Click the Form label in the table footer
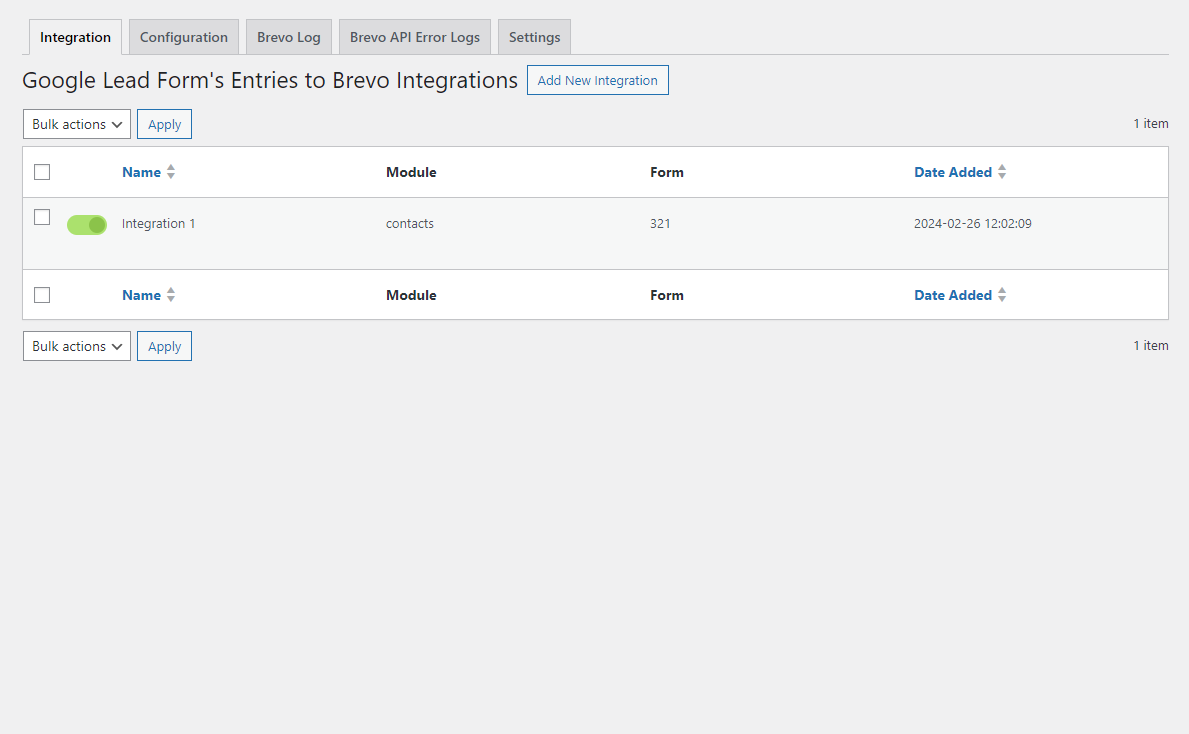Viewport: 1189px width, 734px height. click(x=667, y=295)
